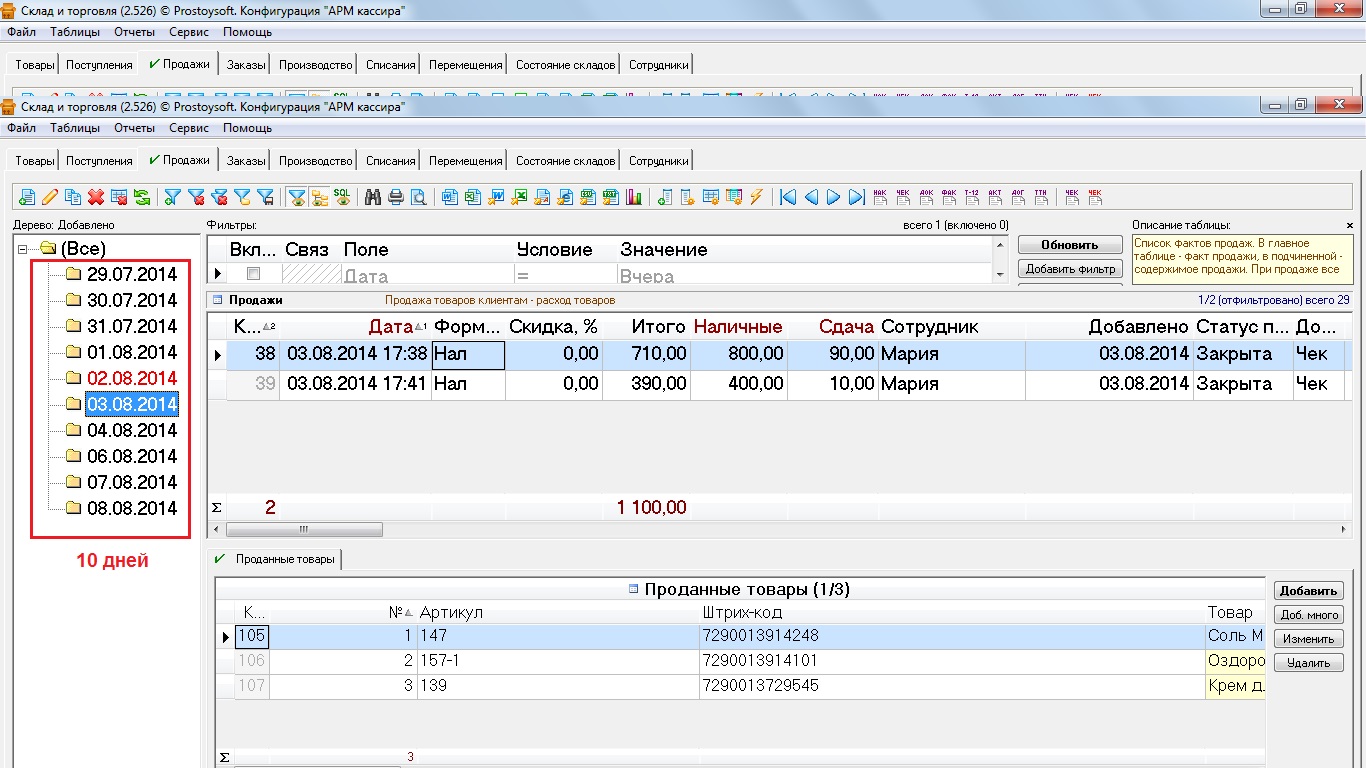Go to previous record arrow icon
Image resolution: width=1366 pixels, height=768 pixels.
pos(811,197)
